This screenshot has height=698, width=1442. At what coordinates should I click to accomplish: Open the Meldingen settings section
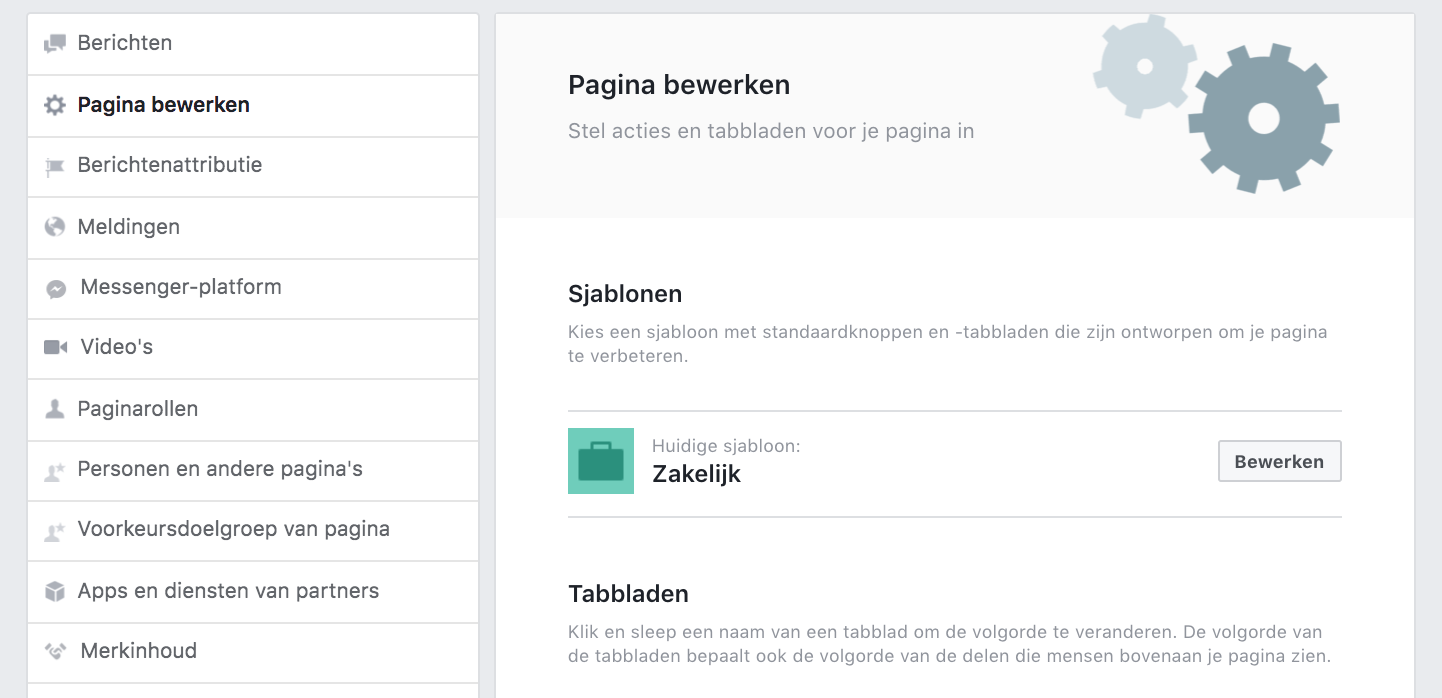coord(128,227)
